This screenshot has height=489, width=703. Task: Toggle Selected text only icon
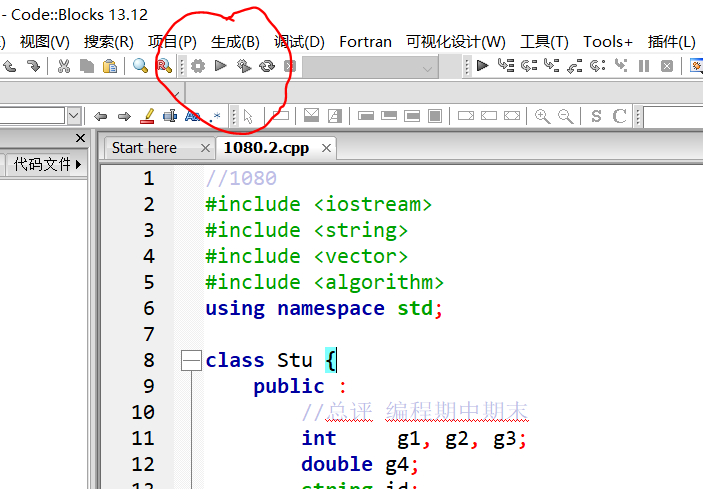[x=170, y=116]
